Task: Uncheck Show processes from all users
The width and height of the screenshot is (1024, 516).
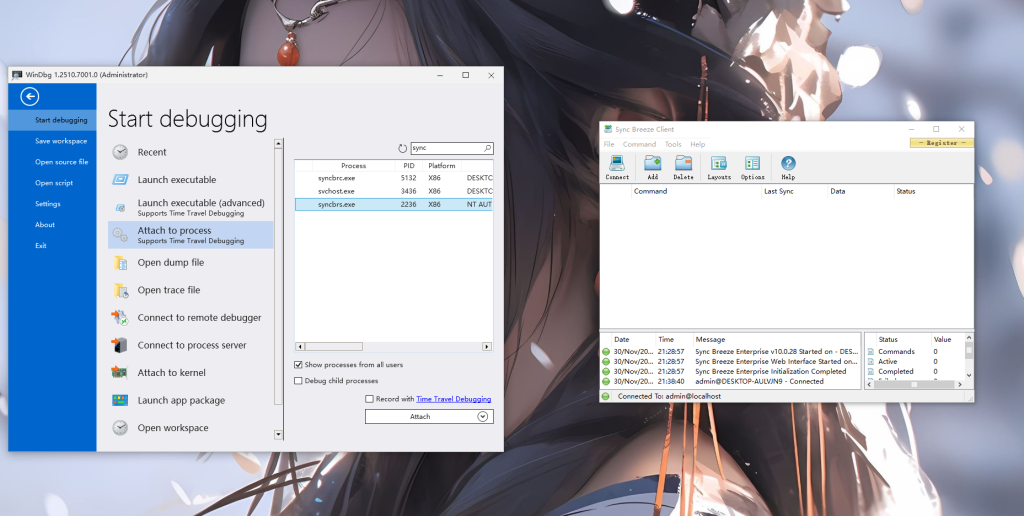Action: (299, 365)
